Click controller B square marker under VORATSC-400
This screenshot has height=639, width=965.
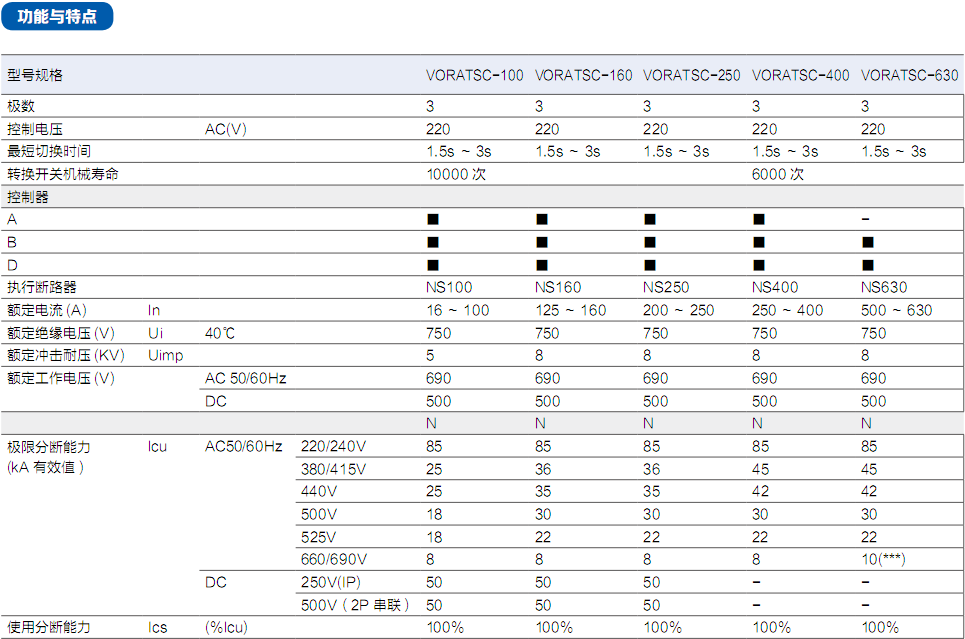click(759, 242)
